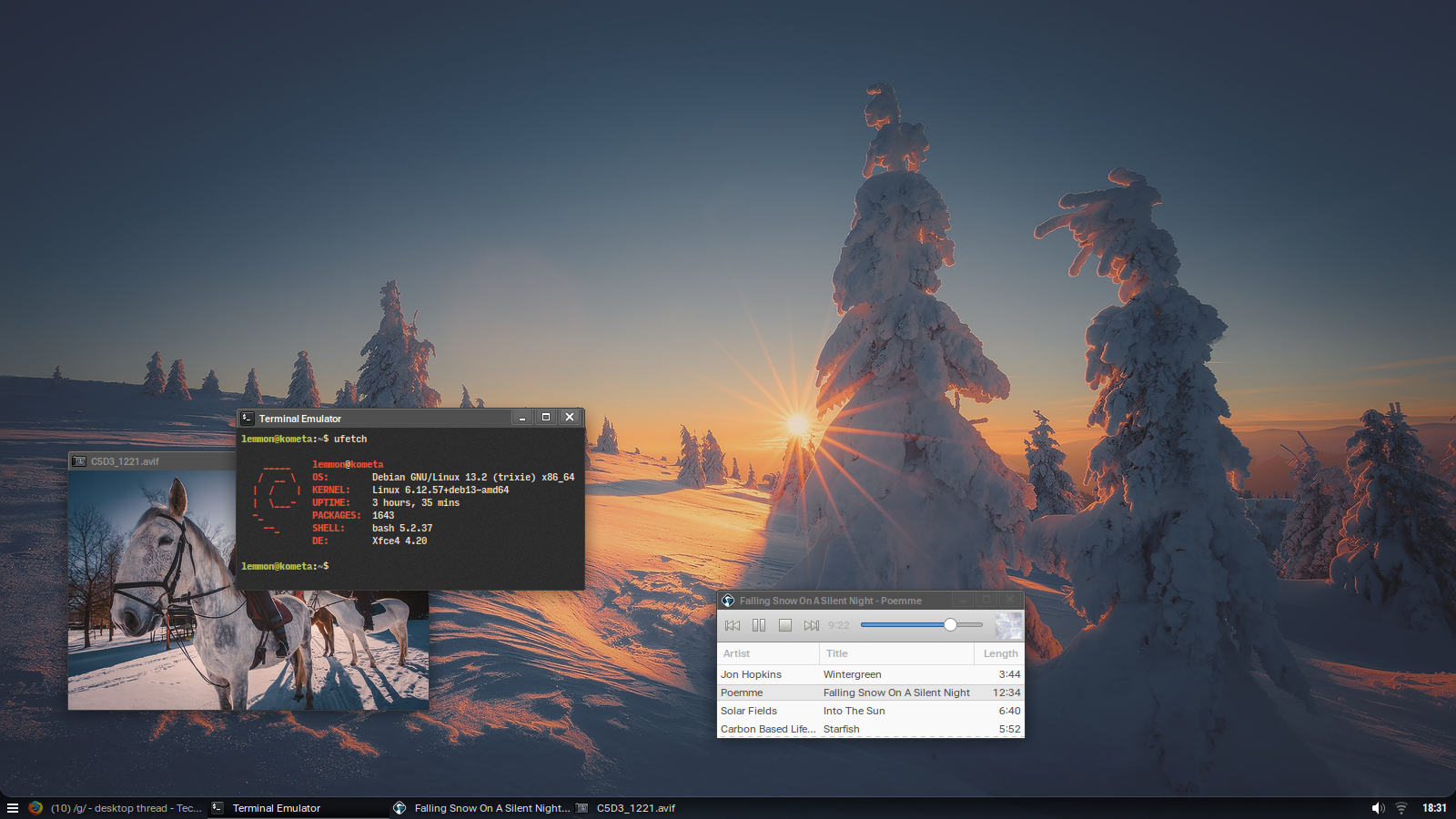Select the Poemme artist cell
Viewport: 1456px width, 819px height.
click(x=742, y=693)
